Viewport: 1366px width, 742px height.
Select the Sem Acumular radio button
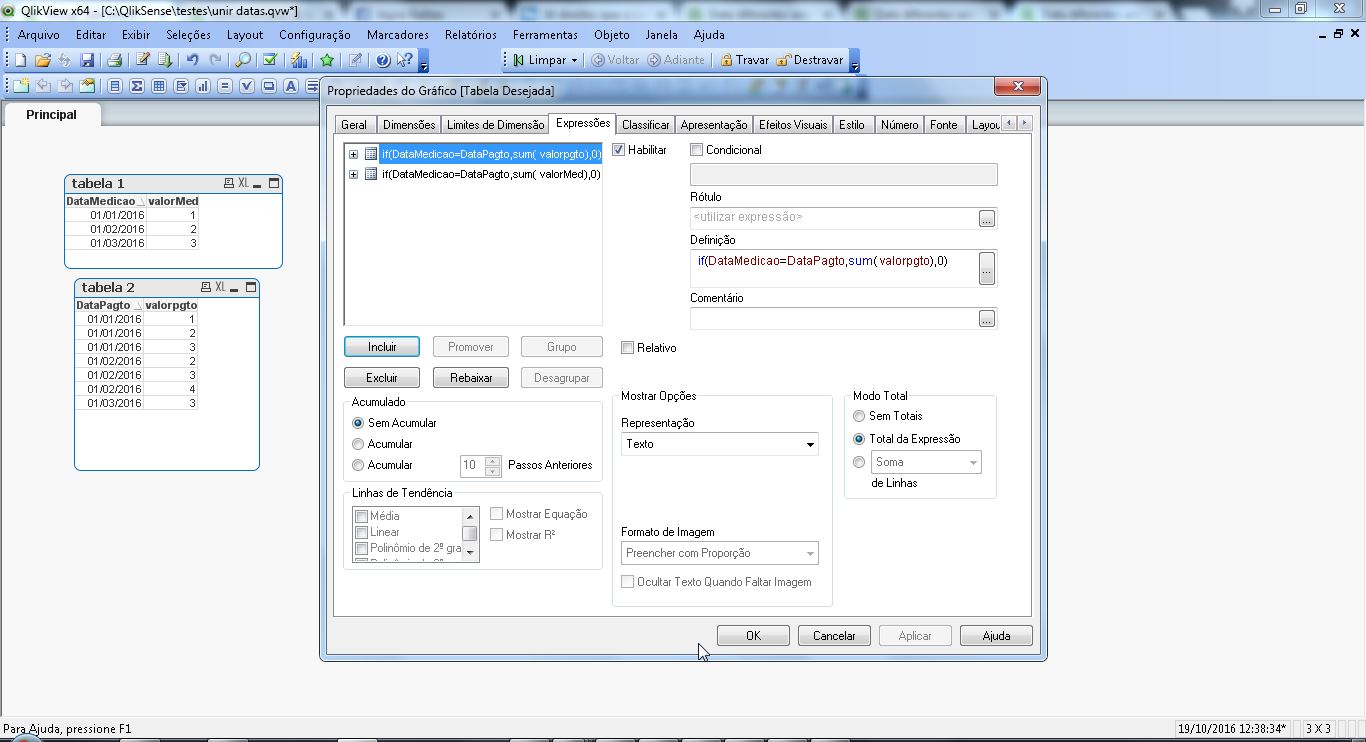tap(358, 423)
